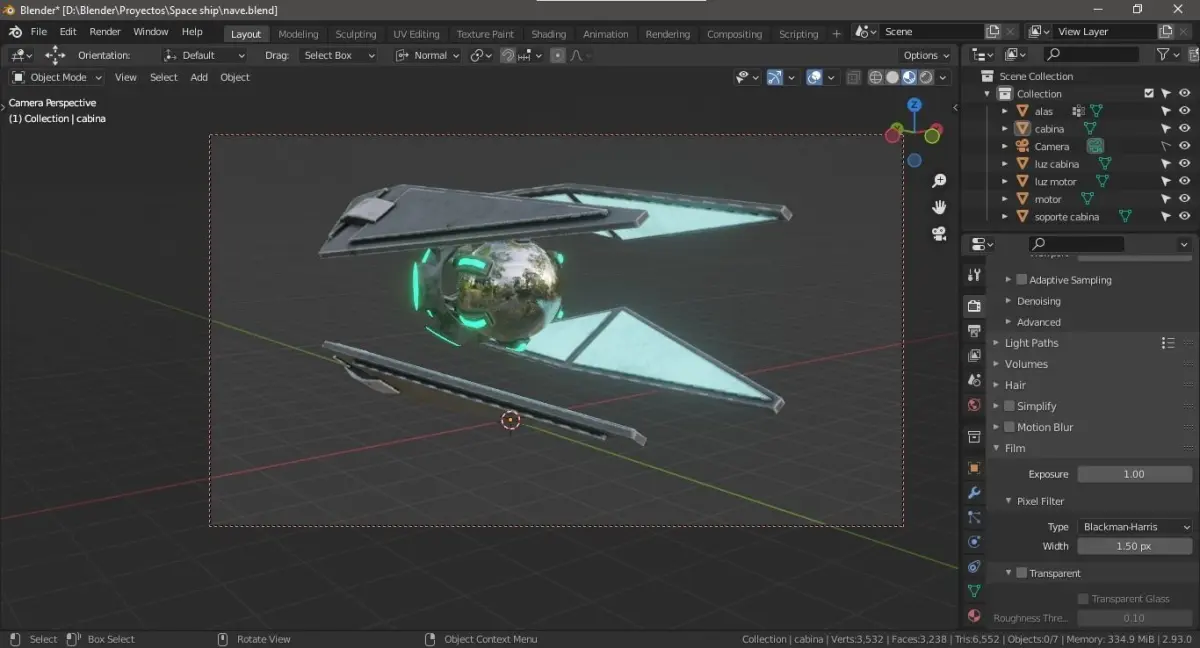The image size is (1200, 648).
Task: Select material preview viewport shading
Action: coord(909,77)
